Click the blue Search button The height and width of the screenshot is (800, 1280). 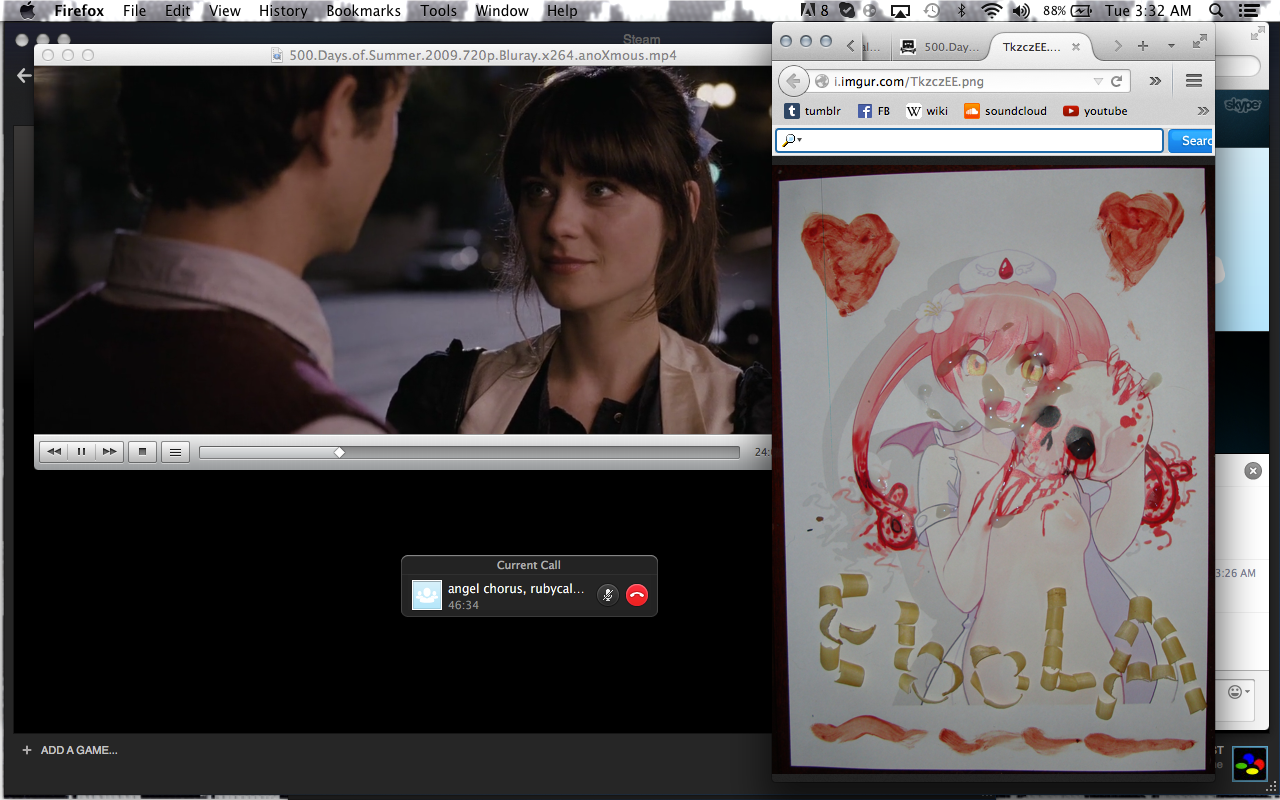[1192, 141]
